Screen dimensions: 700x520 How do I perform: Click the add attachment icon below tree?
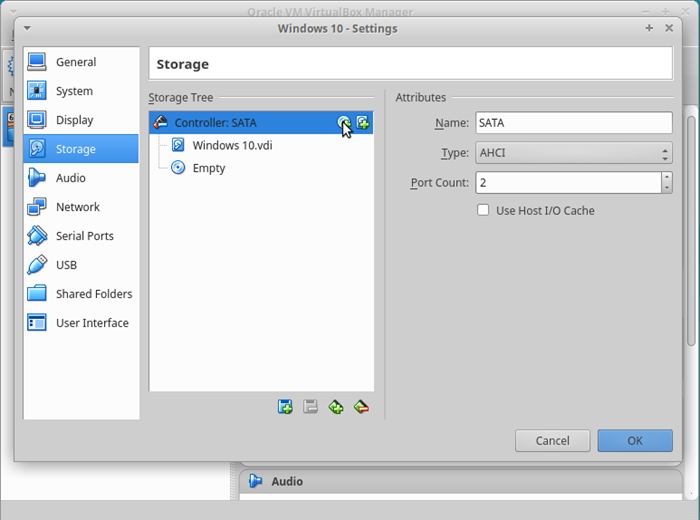pos(285,407)
